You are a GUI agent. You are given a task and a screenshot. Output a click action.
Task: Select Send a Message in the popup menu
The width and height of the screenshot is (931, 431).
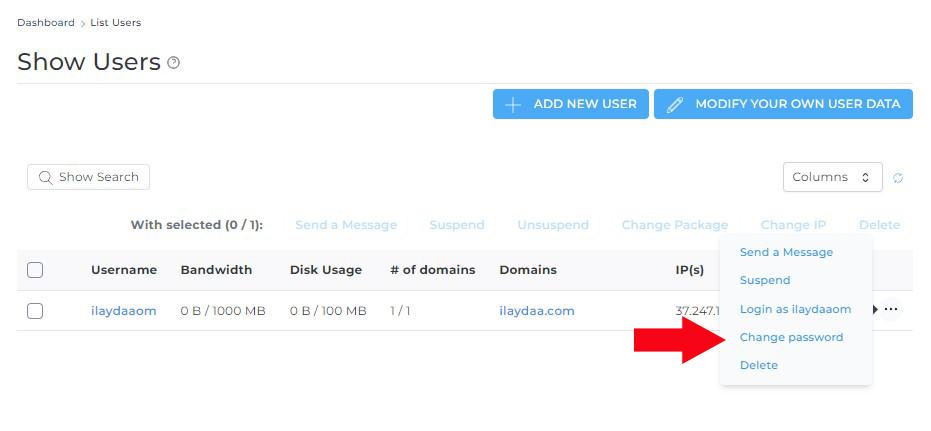click(786, 252)
